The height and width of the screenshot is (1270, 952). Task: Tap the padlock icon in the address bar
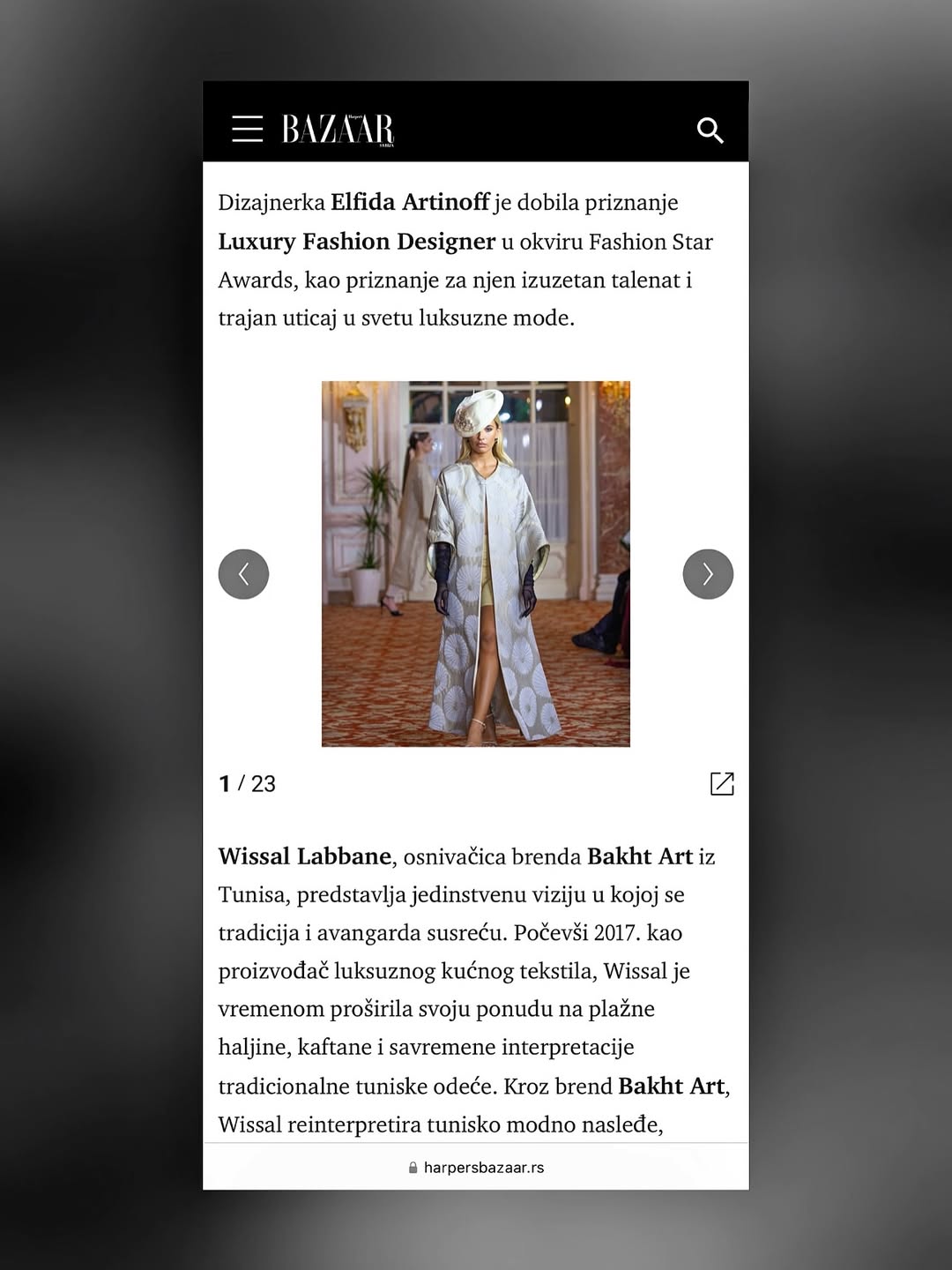(413, 1168)
